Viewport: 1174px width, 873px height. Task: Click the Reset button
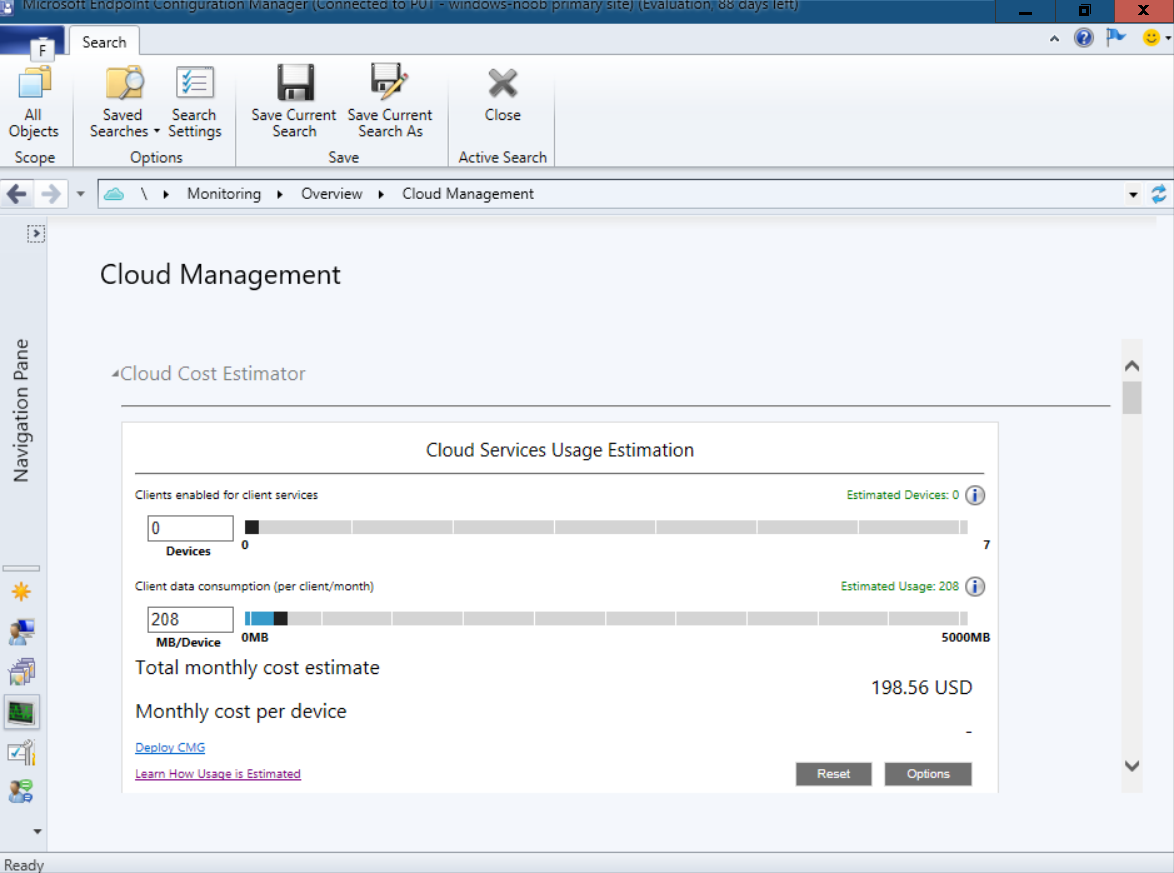point(833,774)
